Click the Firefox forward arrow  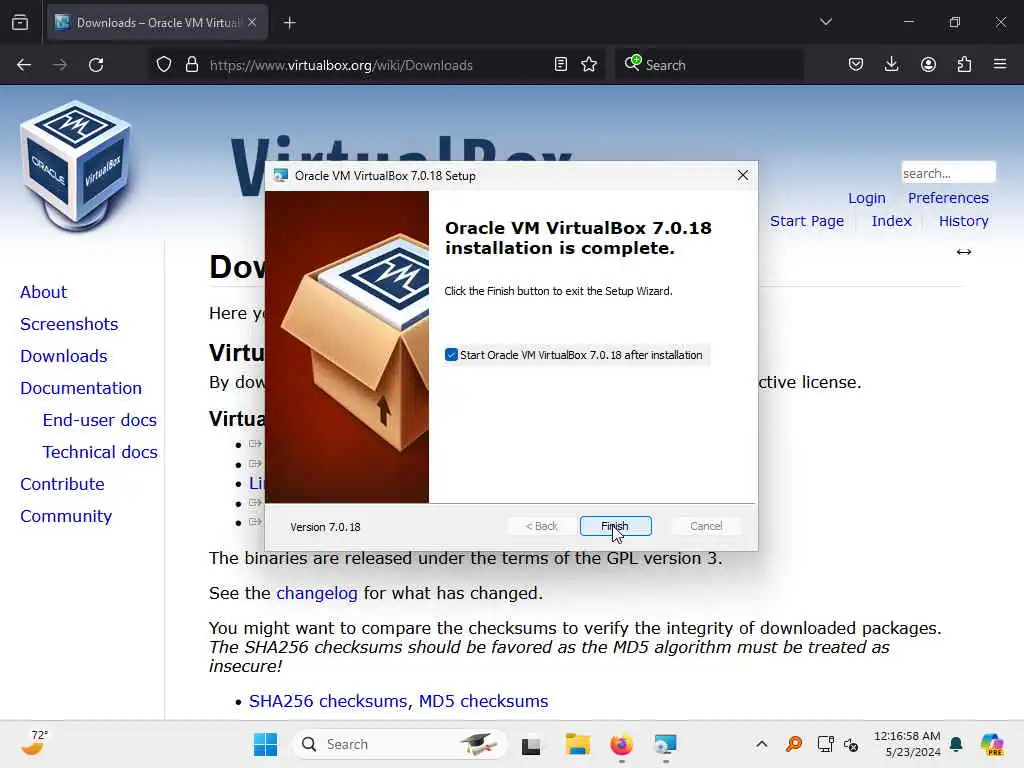60,65
